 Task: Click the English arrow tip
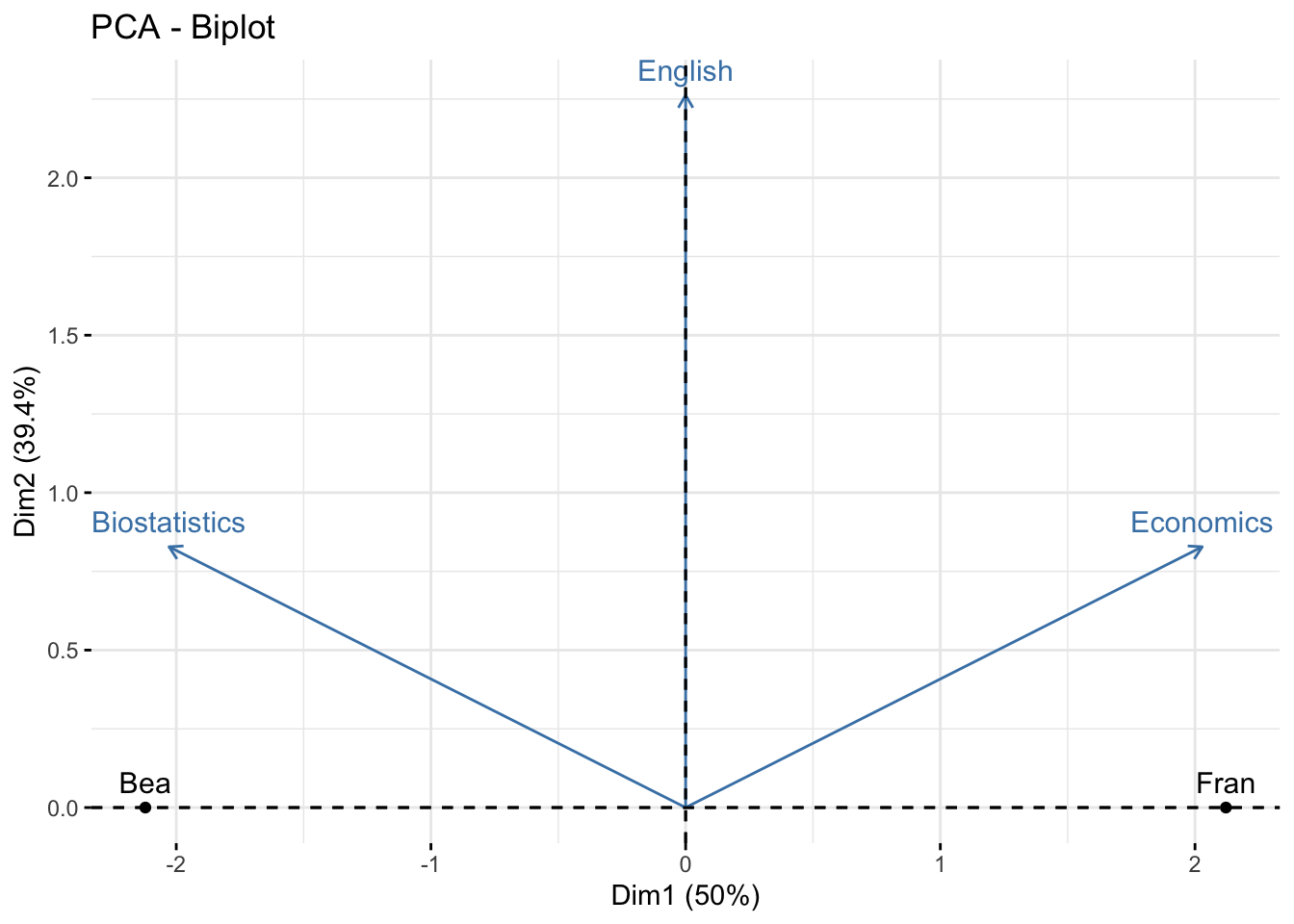(685, 96)
